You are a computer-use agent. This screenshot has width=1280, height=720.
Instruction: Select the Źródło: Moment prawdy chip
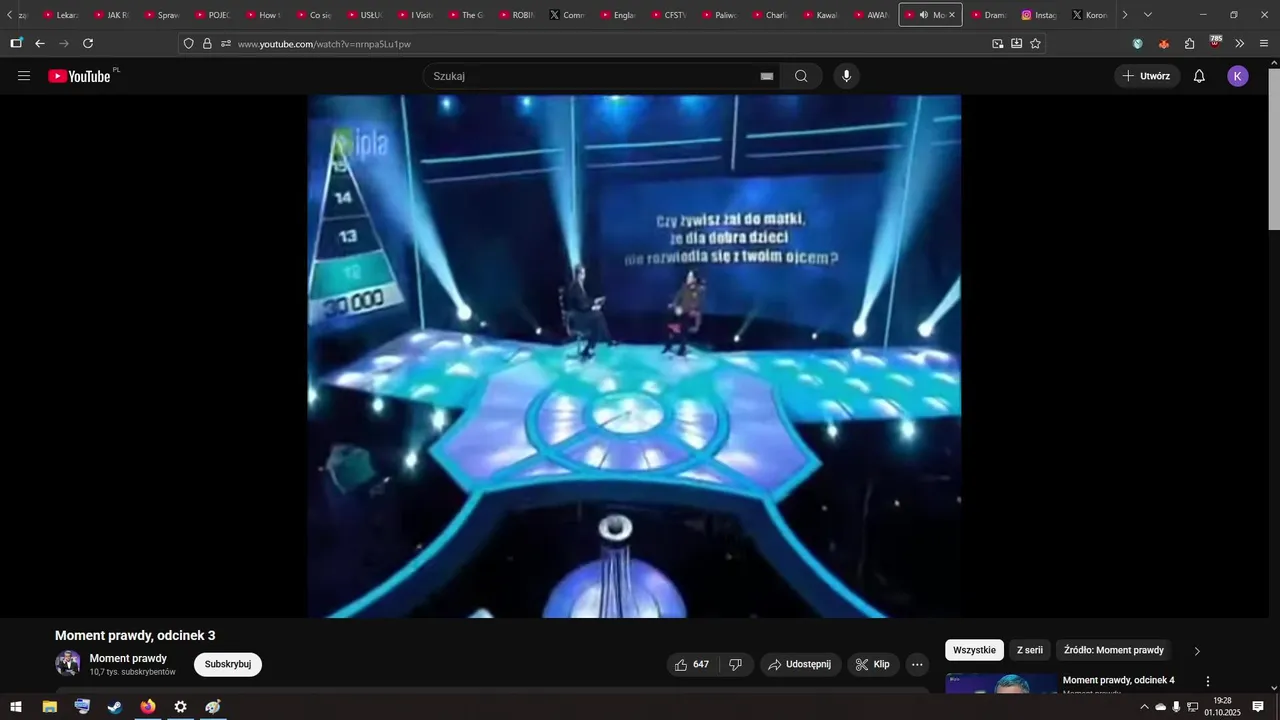coord(1114,650)
